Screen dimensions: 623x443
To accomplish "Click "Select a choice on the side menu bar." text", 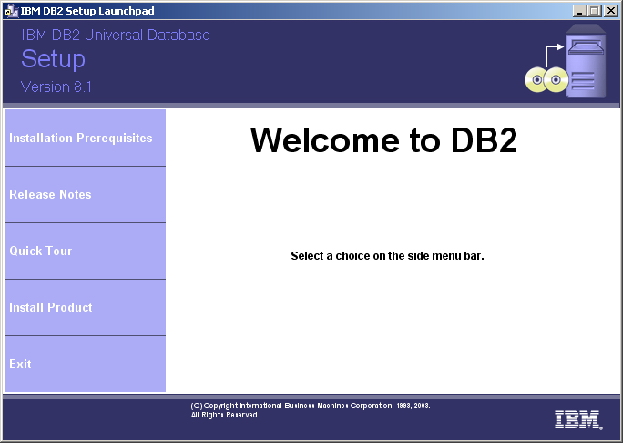I will 387,256.
